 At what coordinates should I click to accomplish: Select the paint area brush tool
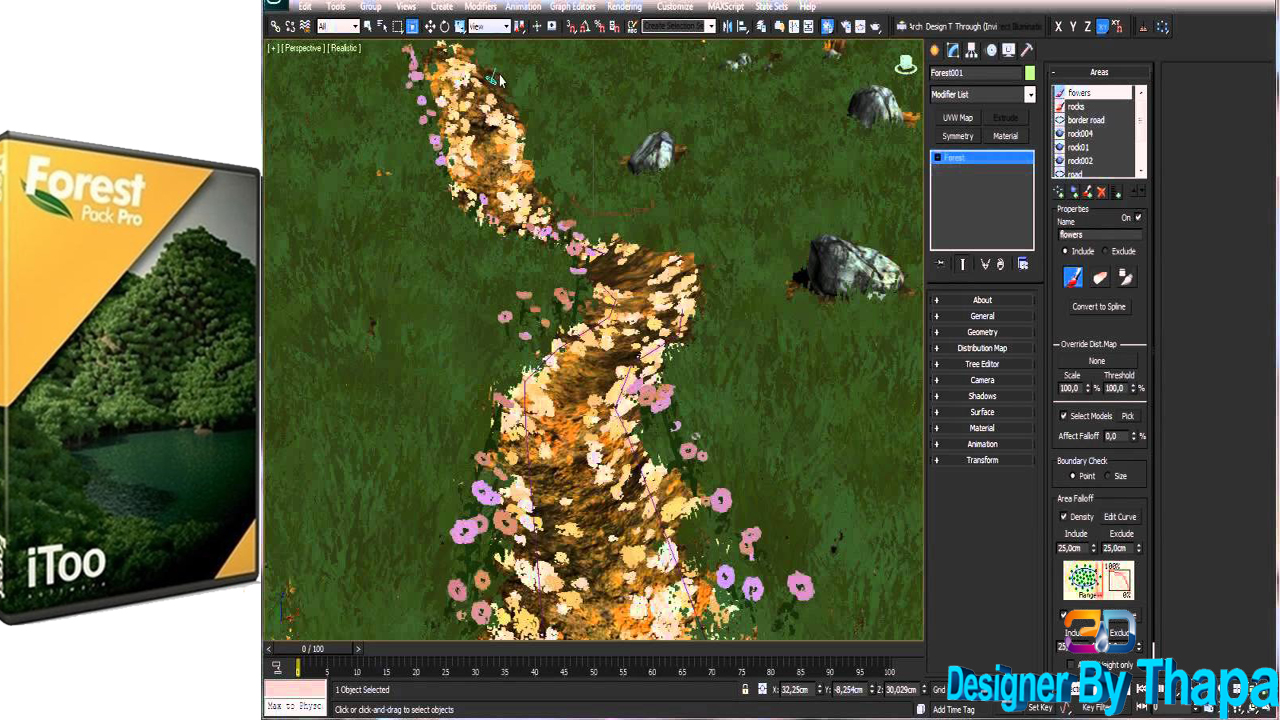pyautogui.click(x=1073, y=277)
